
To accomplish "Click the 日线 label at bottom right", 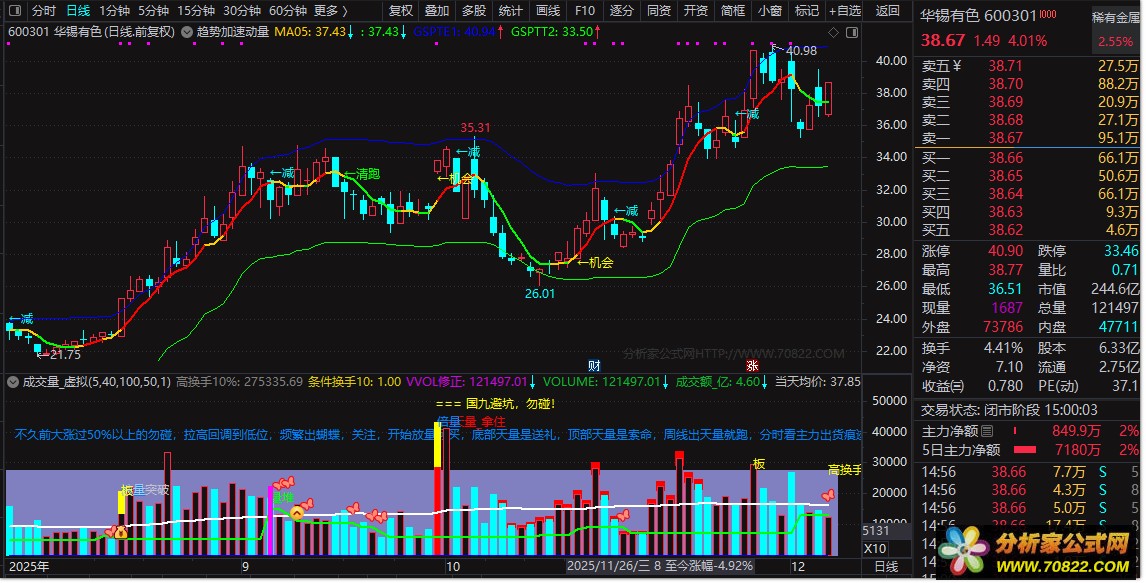I will 887,566.
